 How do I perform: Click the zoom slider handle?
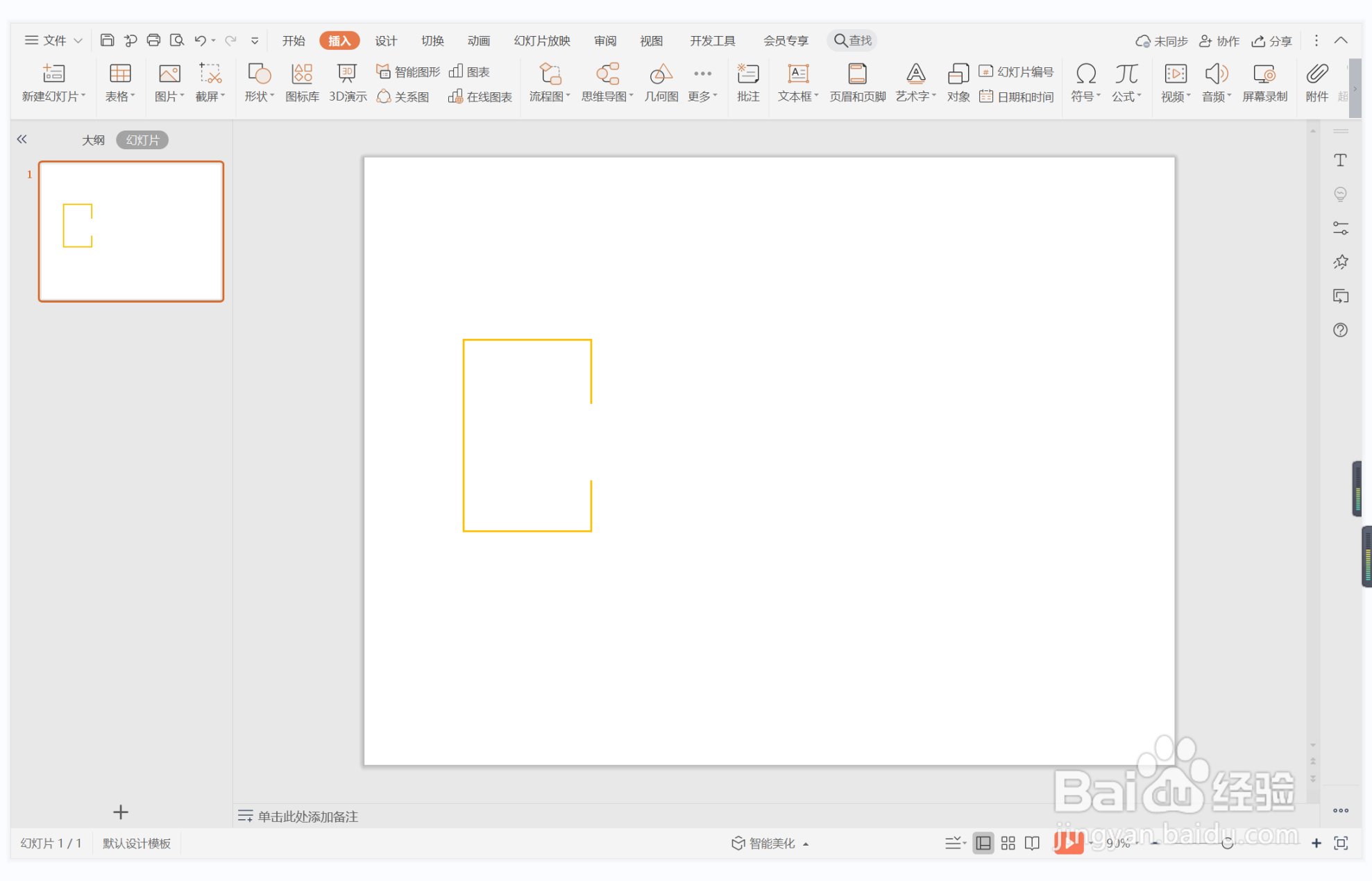(x=1227, y=843)
